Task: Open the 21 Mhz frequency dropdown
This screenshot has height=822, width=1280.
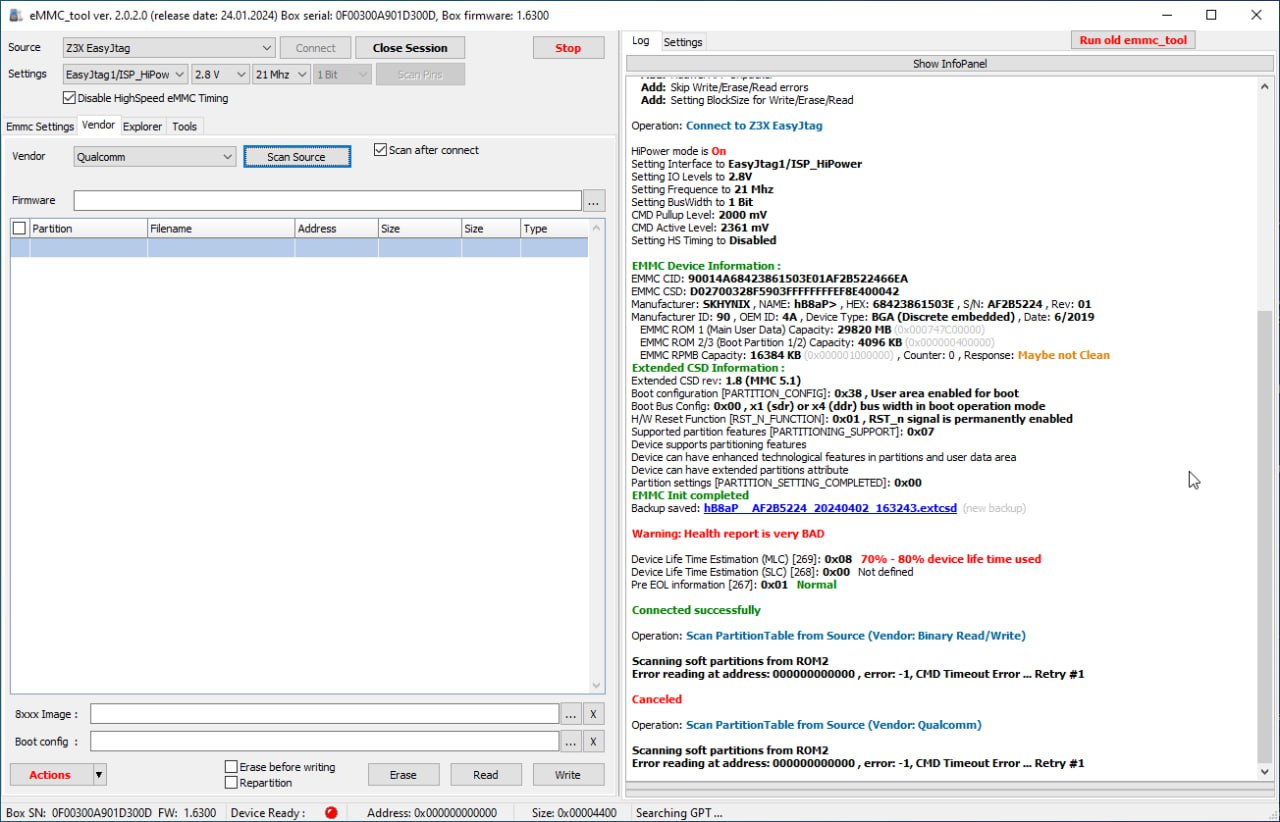Action: (x=281, y=75)
